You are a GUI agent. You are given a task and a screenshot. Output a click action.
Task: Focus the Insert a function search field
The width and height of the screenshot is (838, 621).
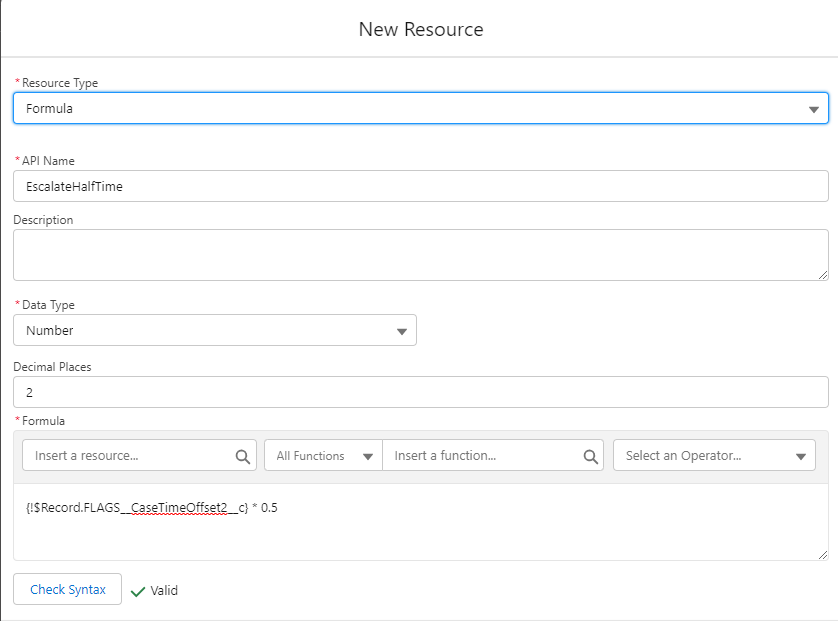[493, 455]
